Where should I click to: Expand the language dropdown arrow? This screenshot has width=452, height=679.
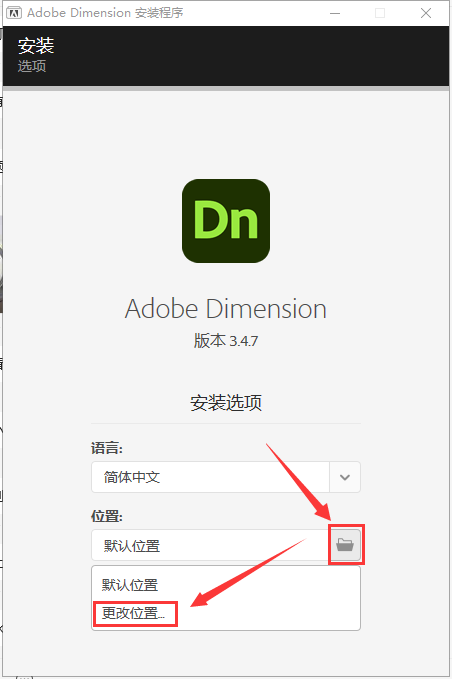pos(345,477)
